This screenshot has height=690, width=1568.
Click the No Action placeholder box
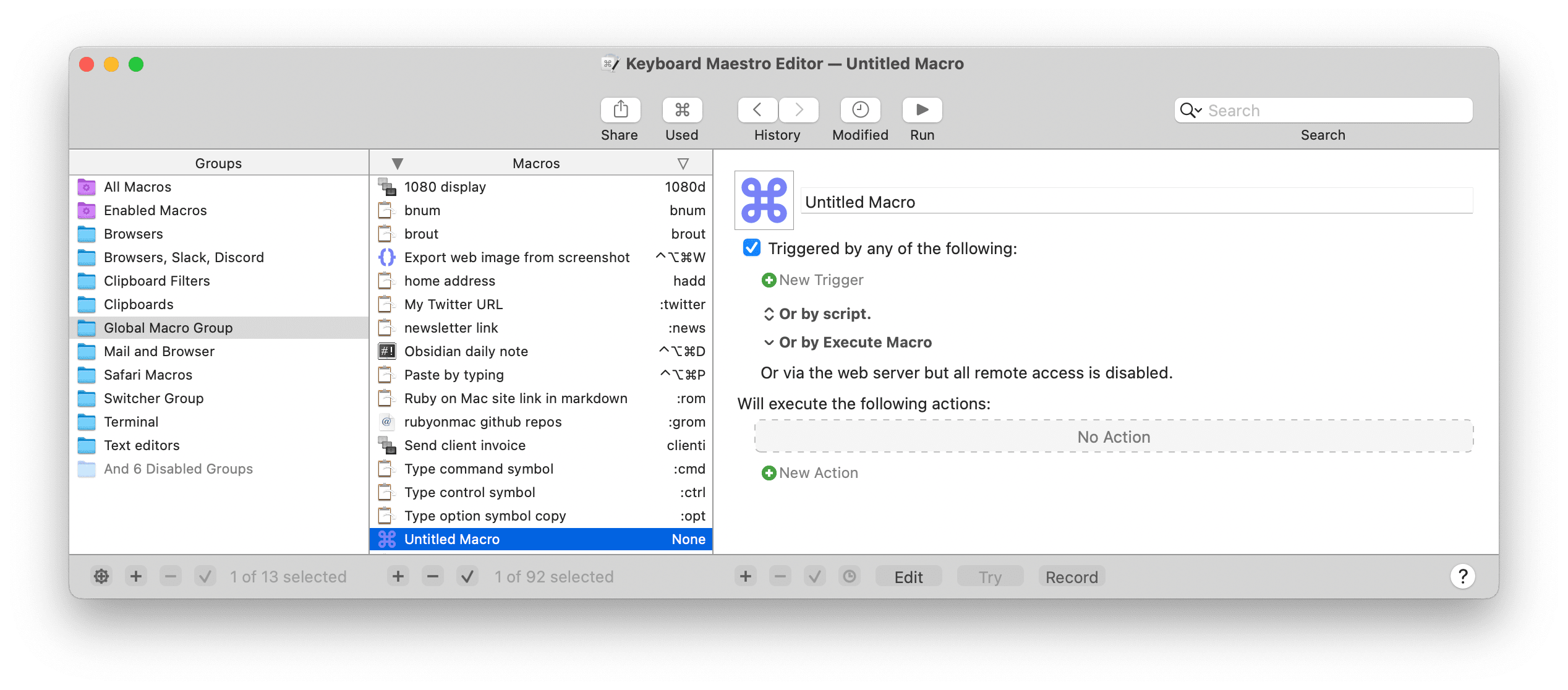pos(1114,437)
